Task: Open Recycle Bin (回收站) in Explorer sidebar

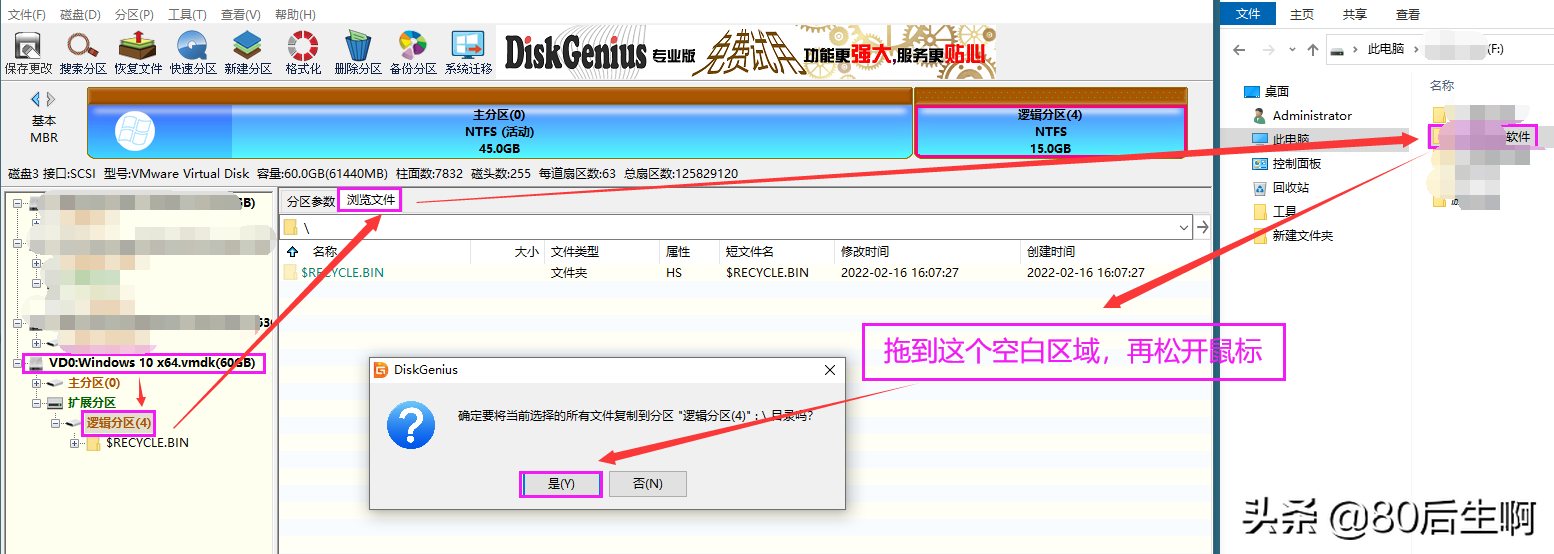Action: 1290,187
